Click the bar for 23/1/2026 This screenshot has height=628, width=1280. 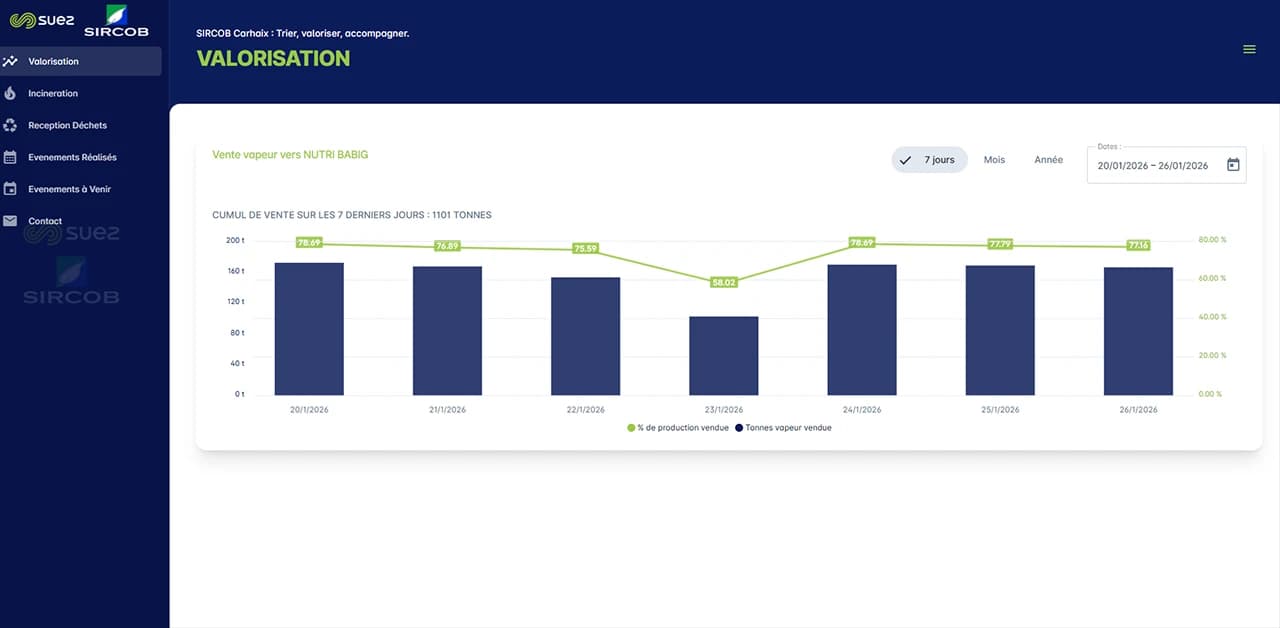(723, 355)
